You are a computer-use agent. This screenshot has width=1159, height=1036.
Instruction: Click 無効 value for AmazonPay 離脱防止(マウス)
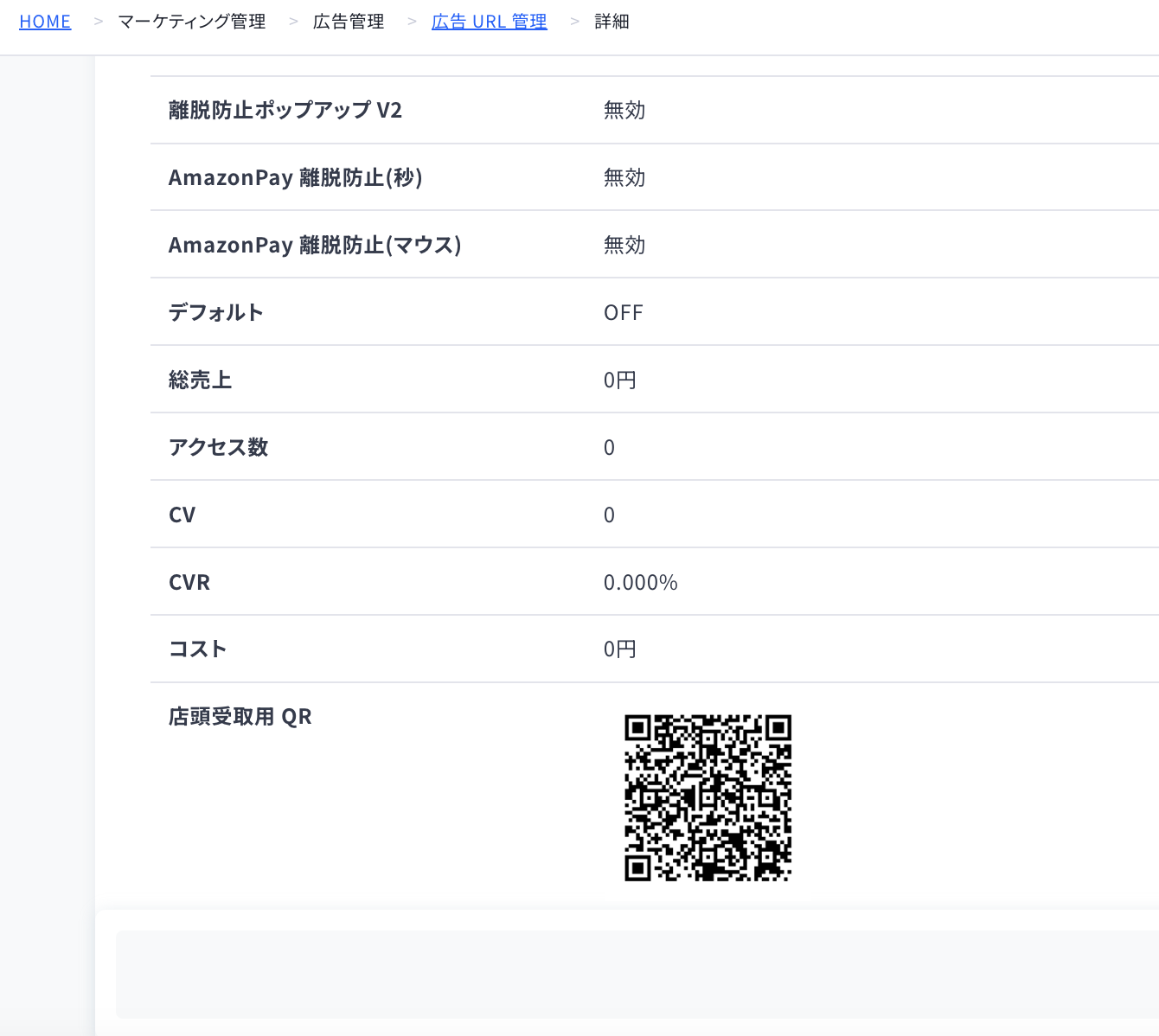[x=624, y=245]
